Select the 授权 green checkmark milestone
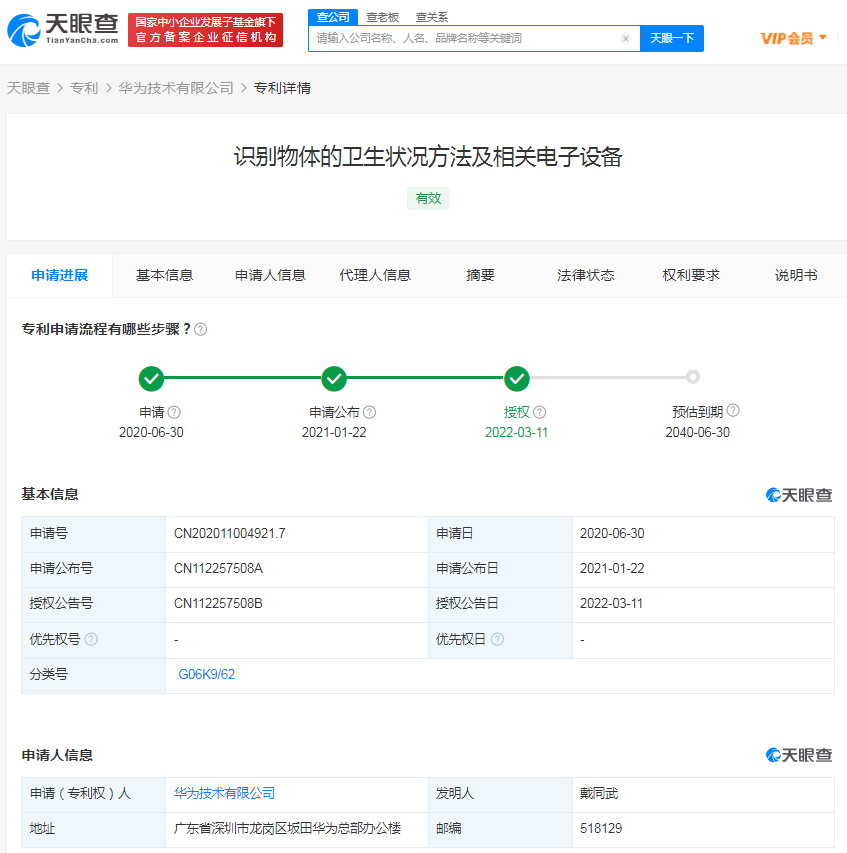The image size is (847, 853). (517, 379)
